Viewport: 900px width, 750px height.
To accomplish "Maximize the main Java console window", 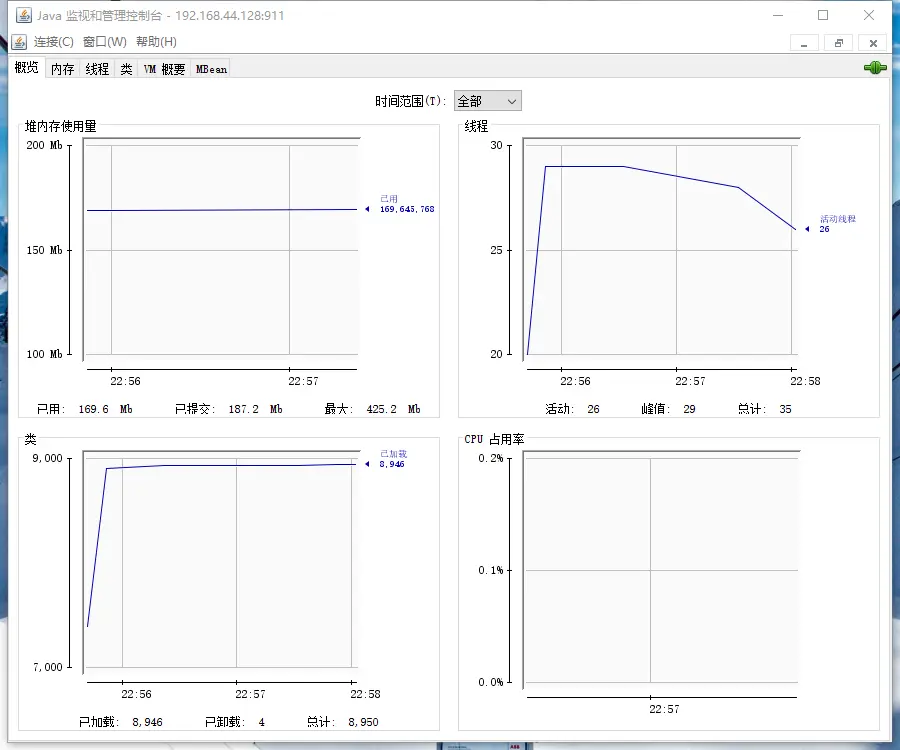I will (823, 15).
